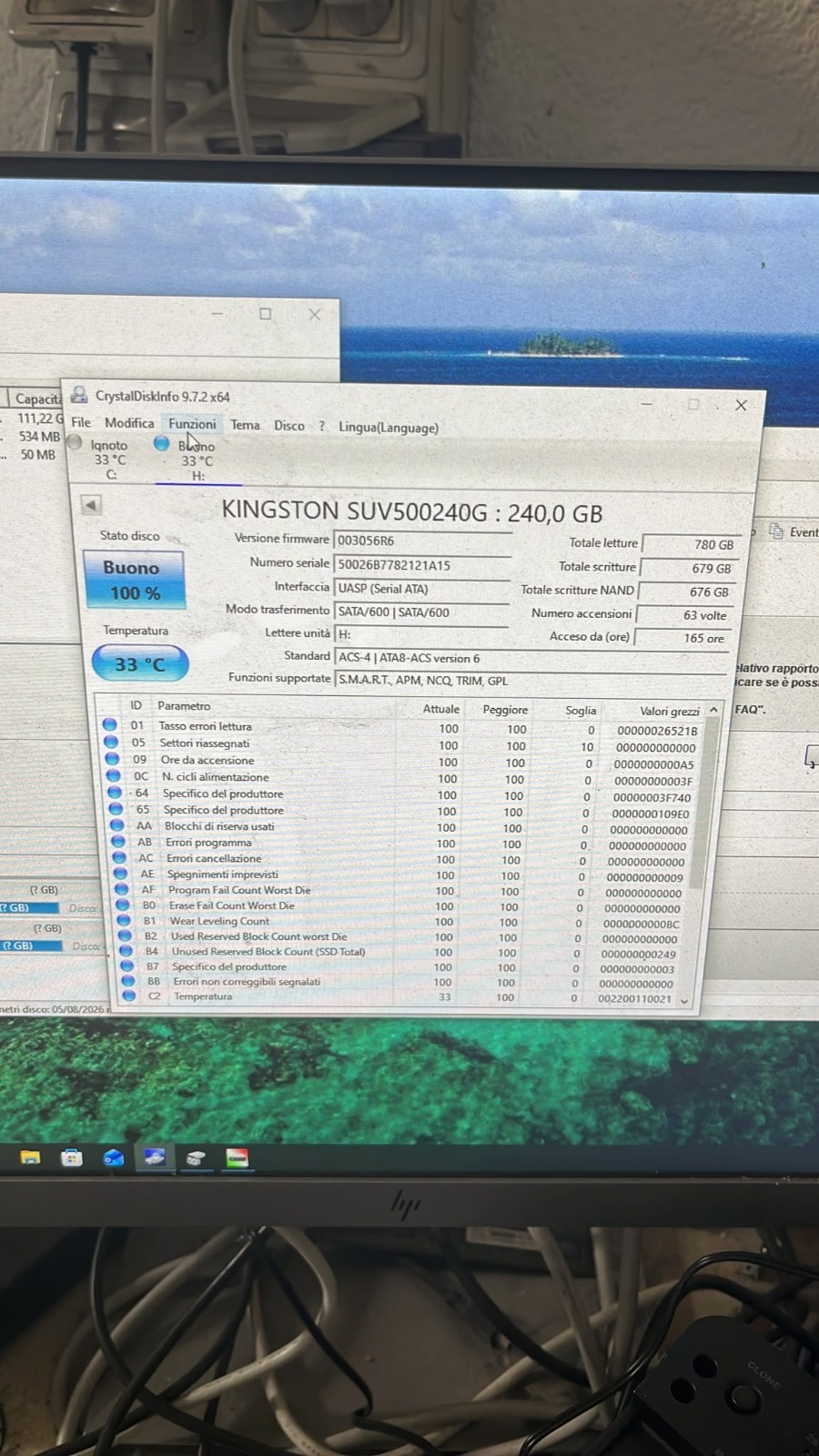Click the Parametro column header
819x1456 pixels.
point(184,705)
